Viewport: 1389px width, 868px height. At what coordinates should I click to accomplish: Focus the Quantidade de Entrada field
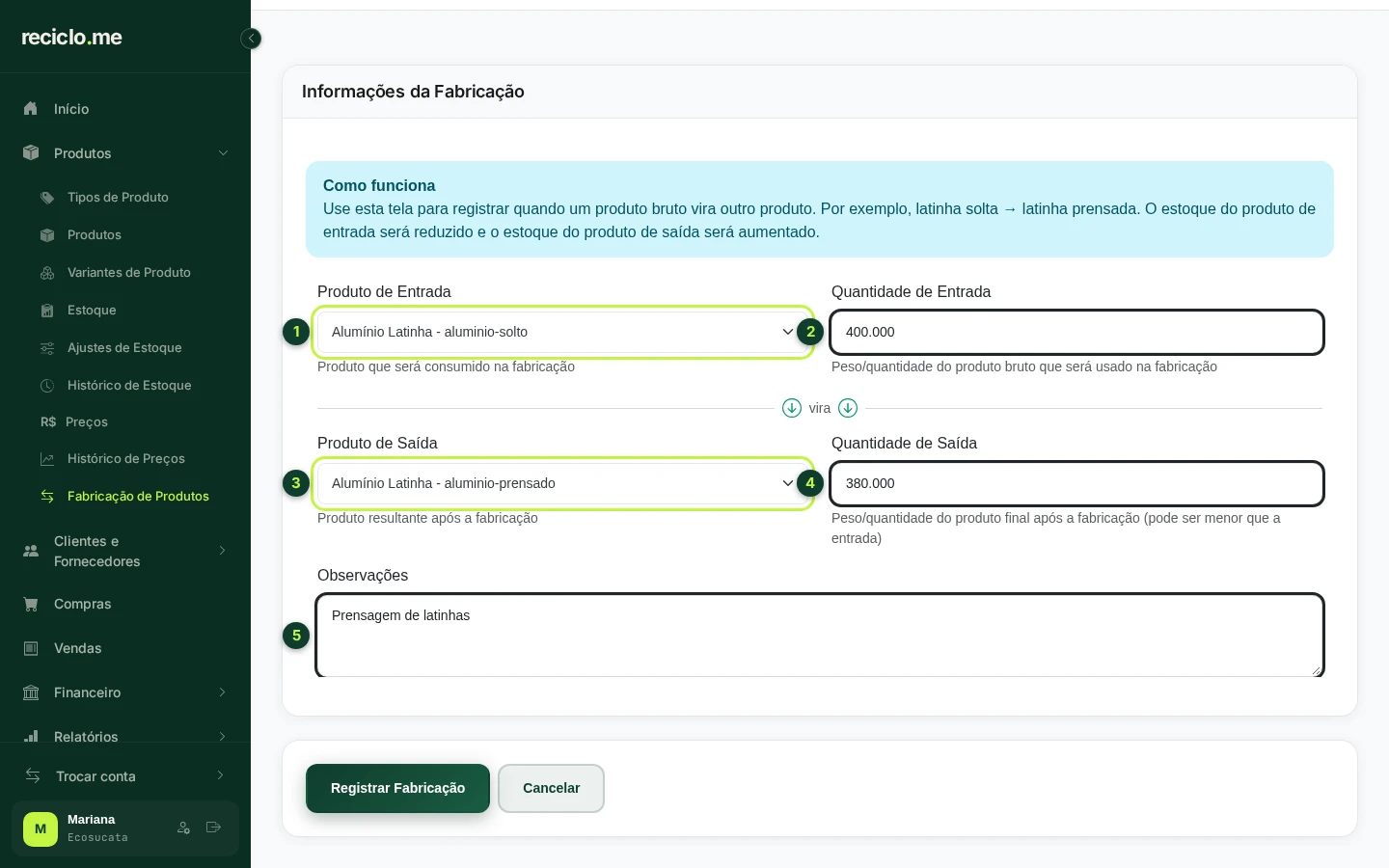point(1076,332)
